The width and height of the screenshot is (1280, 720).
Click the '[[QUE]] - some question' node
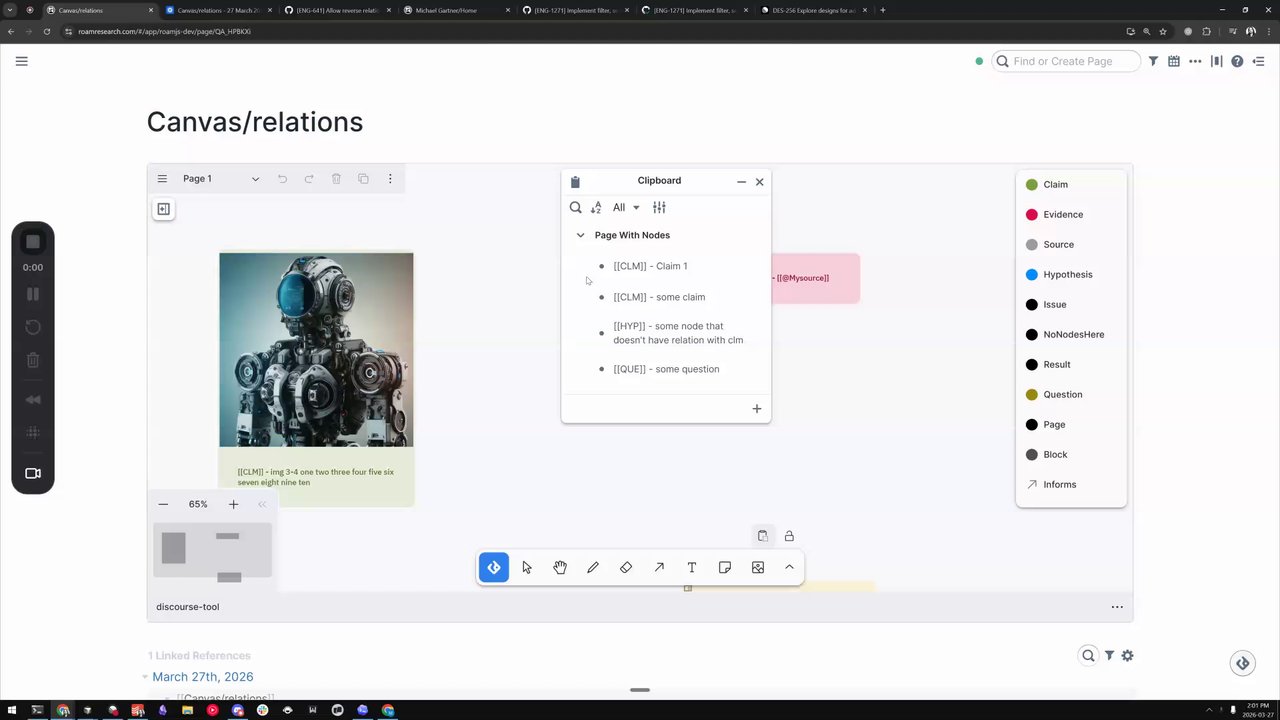tap(666, 369)
